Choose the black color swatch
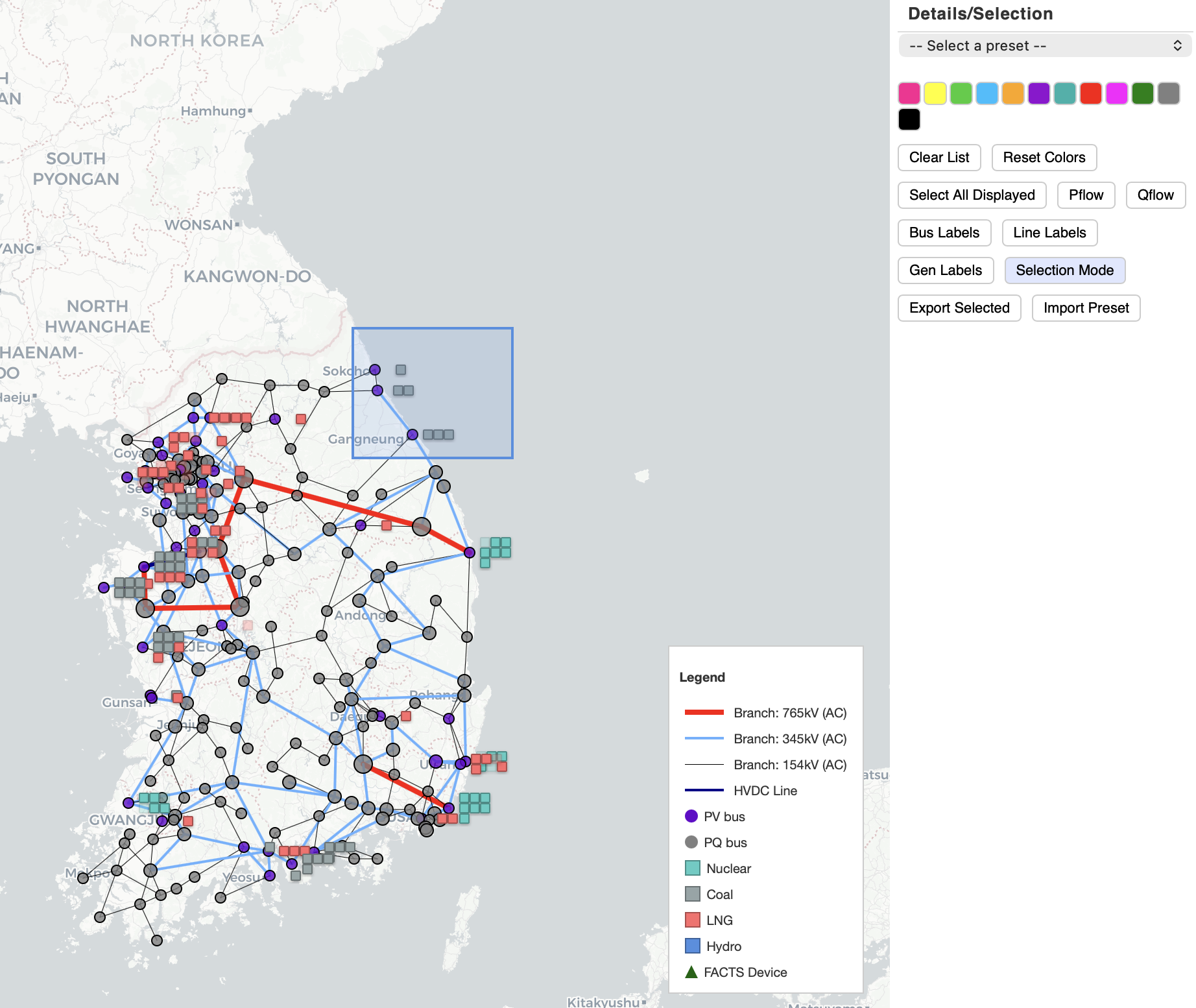This screenshot has width=1196, height=1008. (x=909, y=119)
